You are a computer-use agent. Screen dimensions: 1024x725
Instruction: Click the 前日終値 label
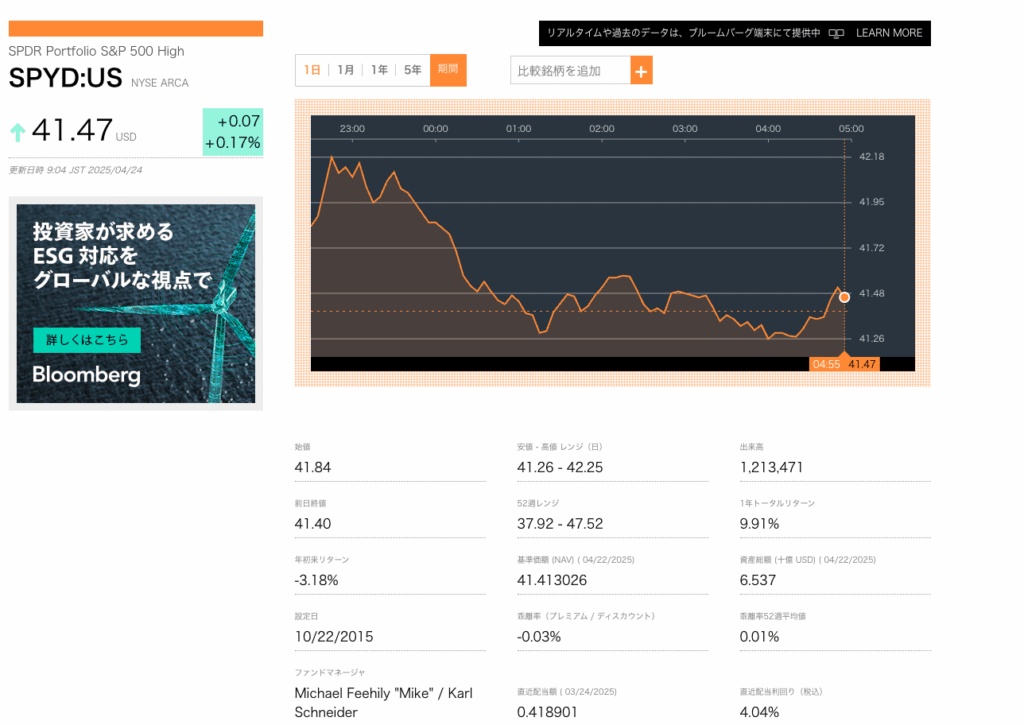(310, 503)
